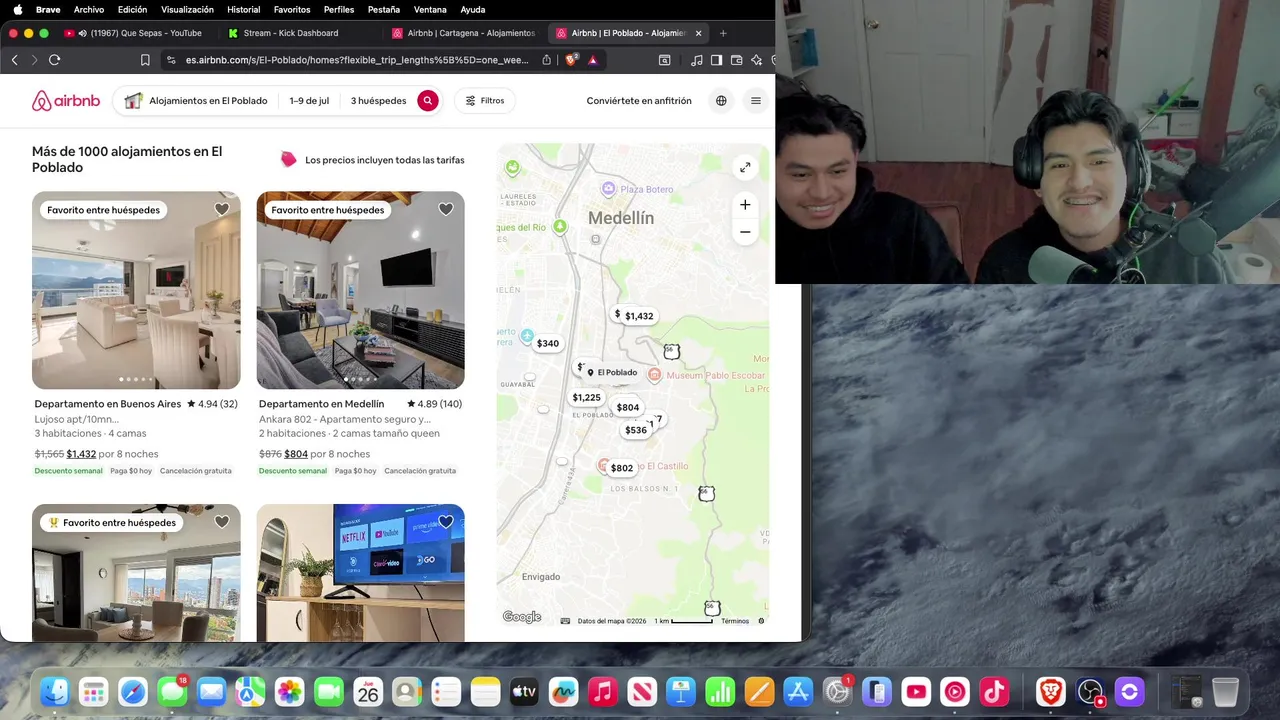Click the Brave Rewards triangle icon

click(x=593, y=60)
